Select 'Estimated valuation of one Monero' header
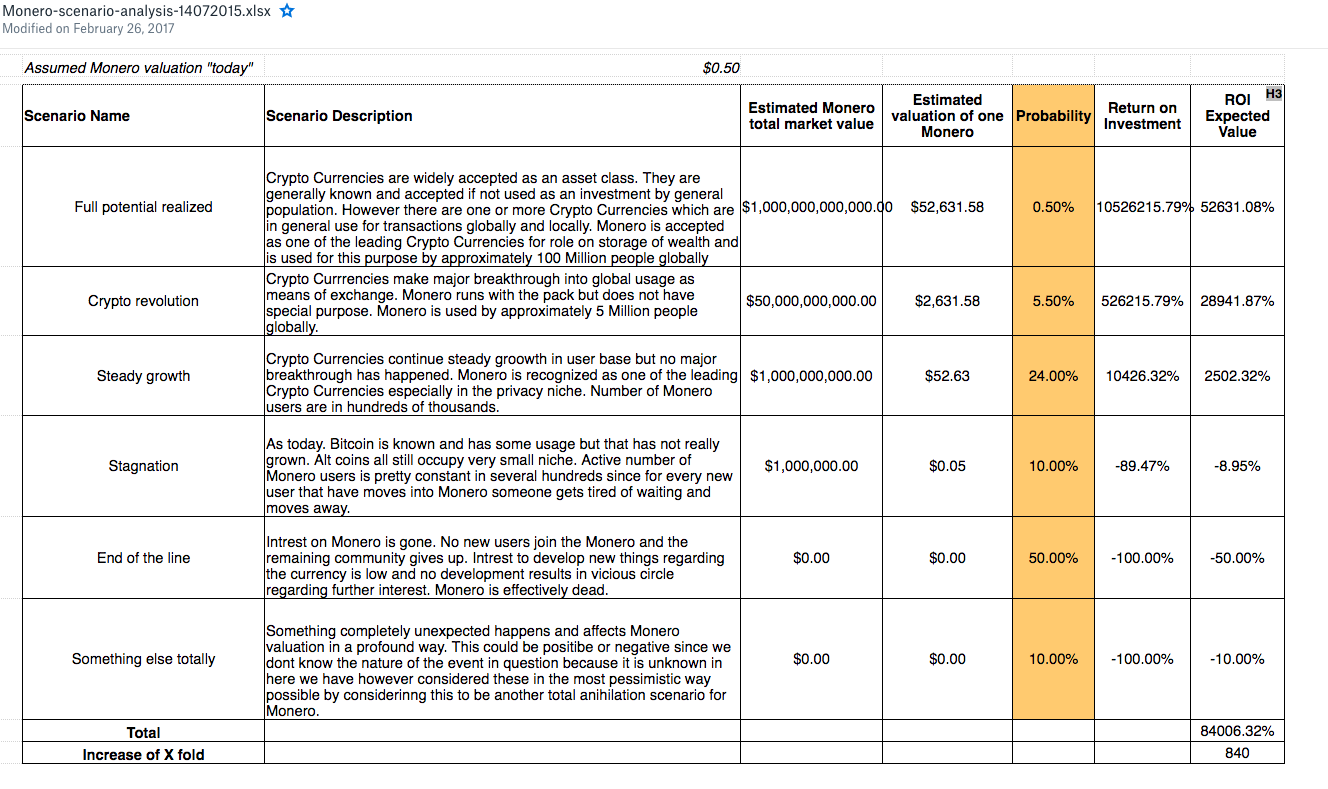The image size is (1328, 789). pos(947,116)
